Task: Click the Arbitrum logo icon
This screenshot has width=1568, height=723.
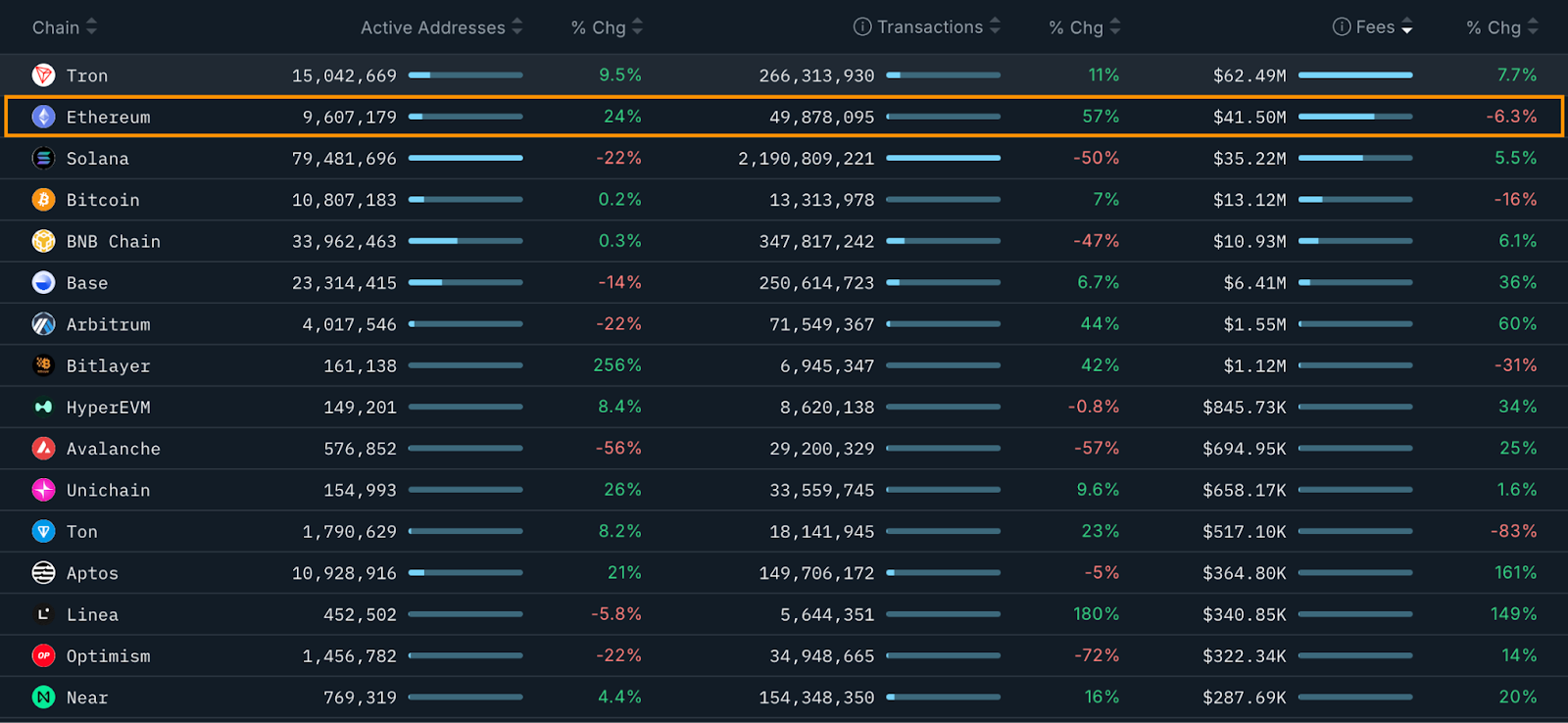Action: pos(43,324)
